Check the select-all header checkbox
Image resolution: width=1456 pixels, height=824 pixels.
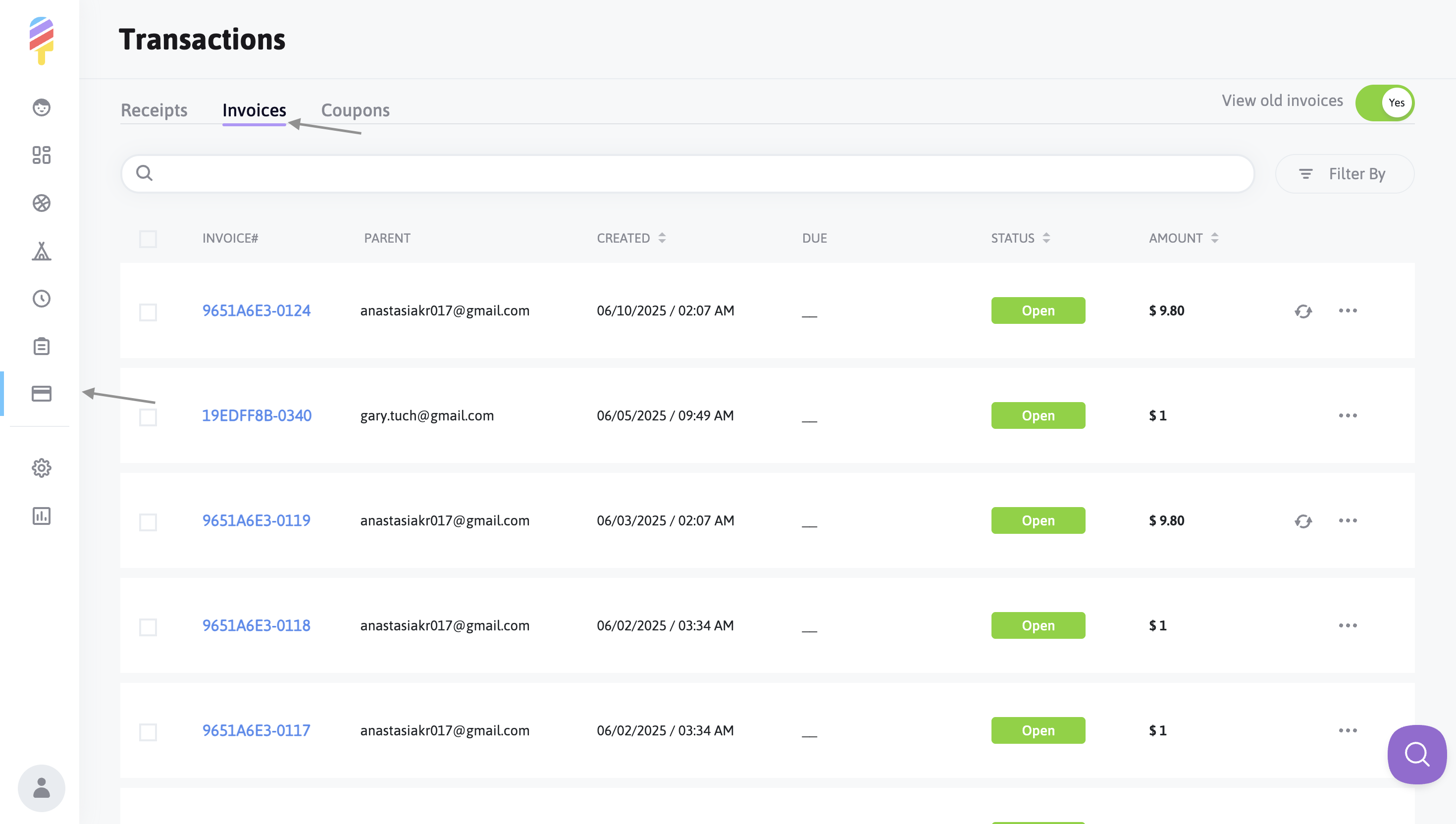point(148,239)
